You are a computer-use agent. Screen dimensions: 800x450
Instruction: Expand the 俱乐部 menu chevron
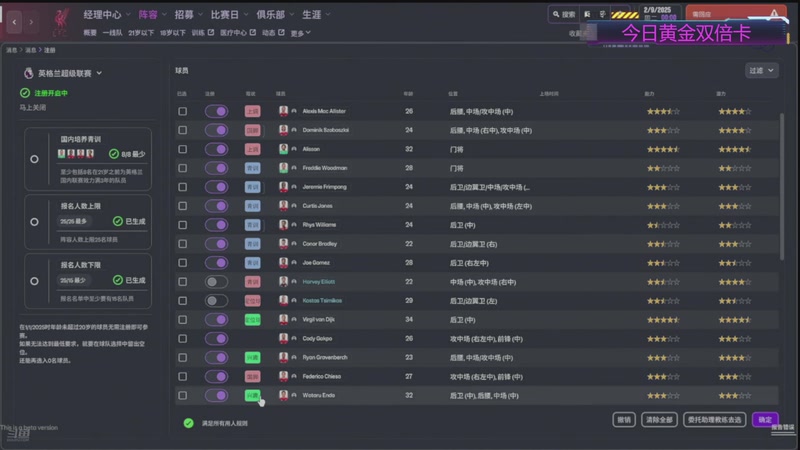292,15
